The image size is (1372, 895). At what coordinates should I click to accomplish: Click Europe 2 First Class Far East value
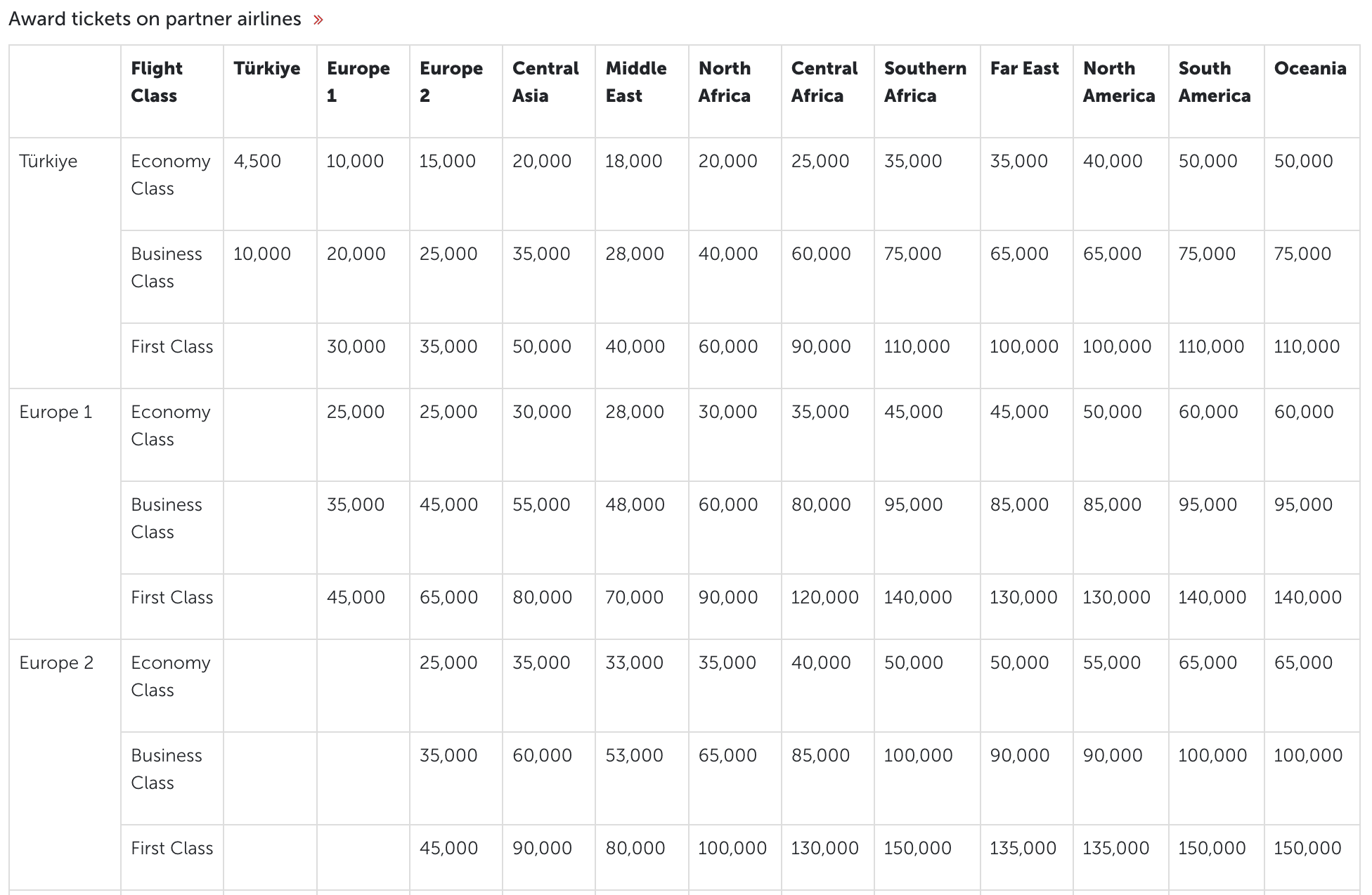pyautogui.click(x=1023, y=848)
